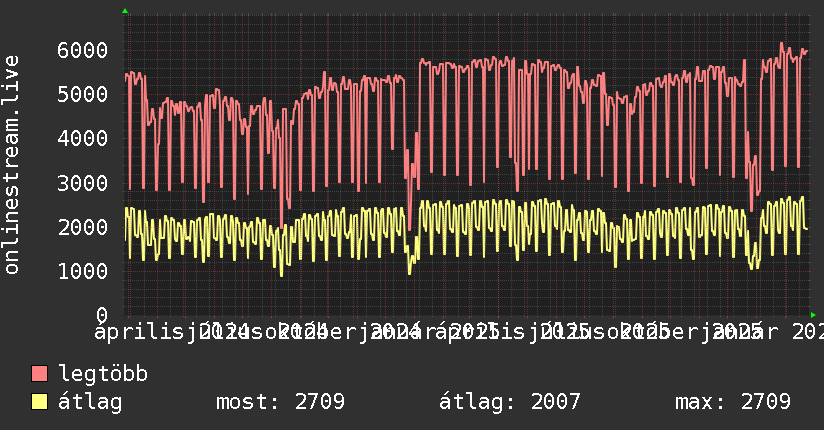Click the 3000 y-axis label
The height and width of the screenshot is (430, 824).
pos(83,183)
